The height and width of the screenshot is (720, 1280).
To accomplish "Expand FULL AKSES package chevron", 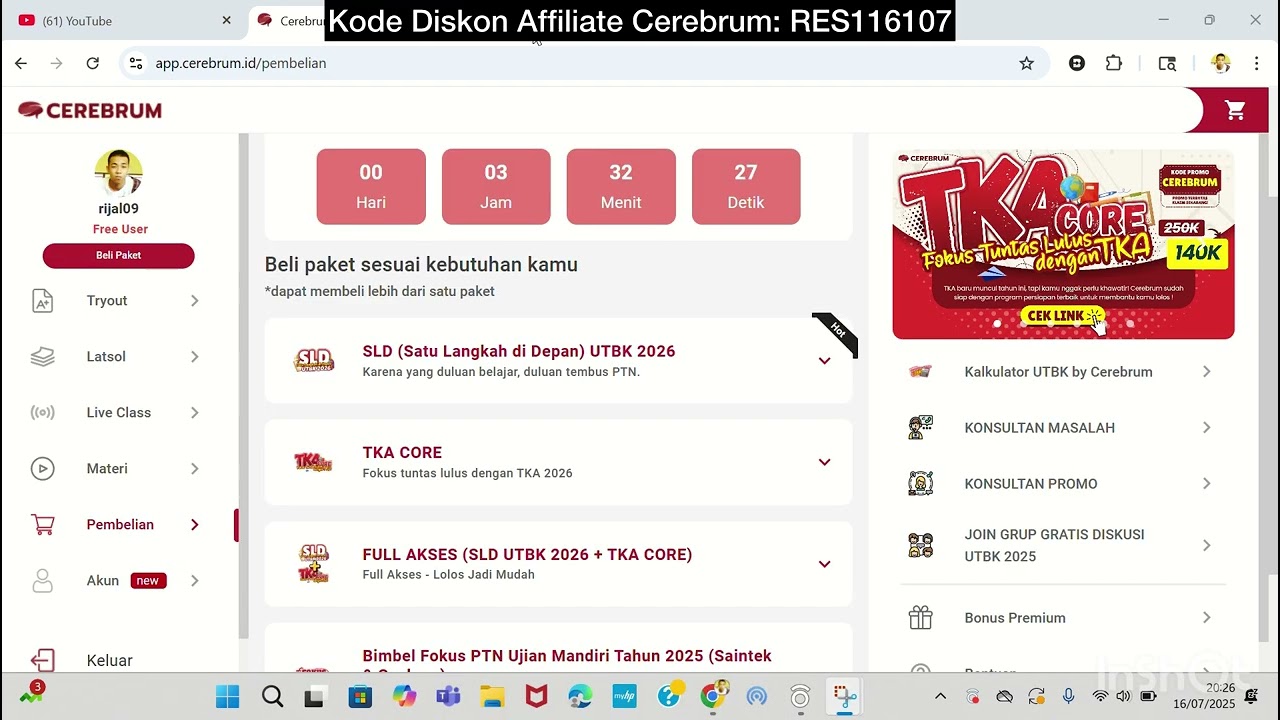I will tap(824, 564).
